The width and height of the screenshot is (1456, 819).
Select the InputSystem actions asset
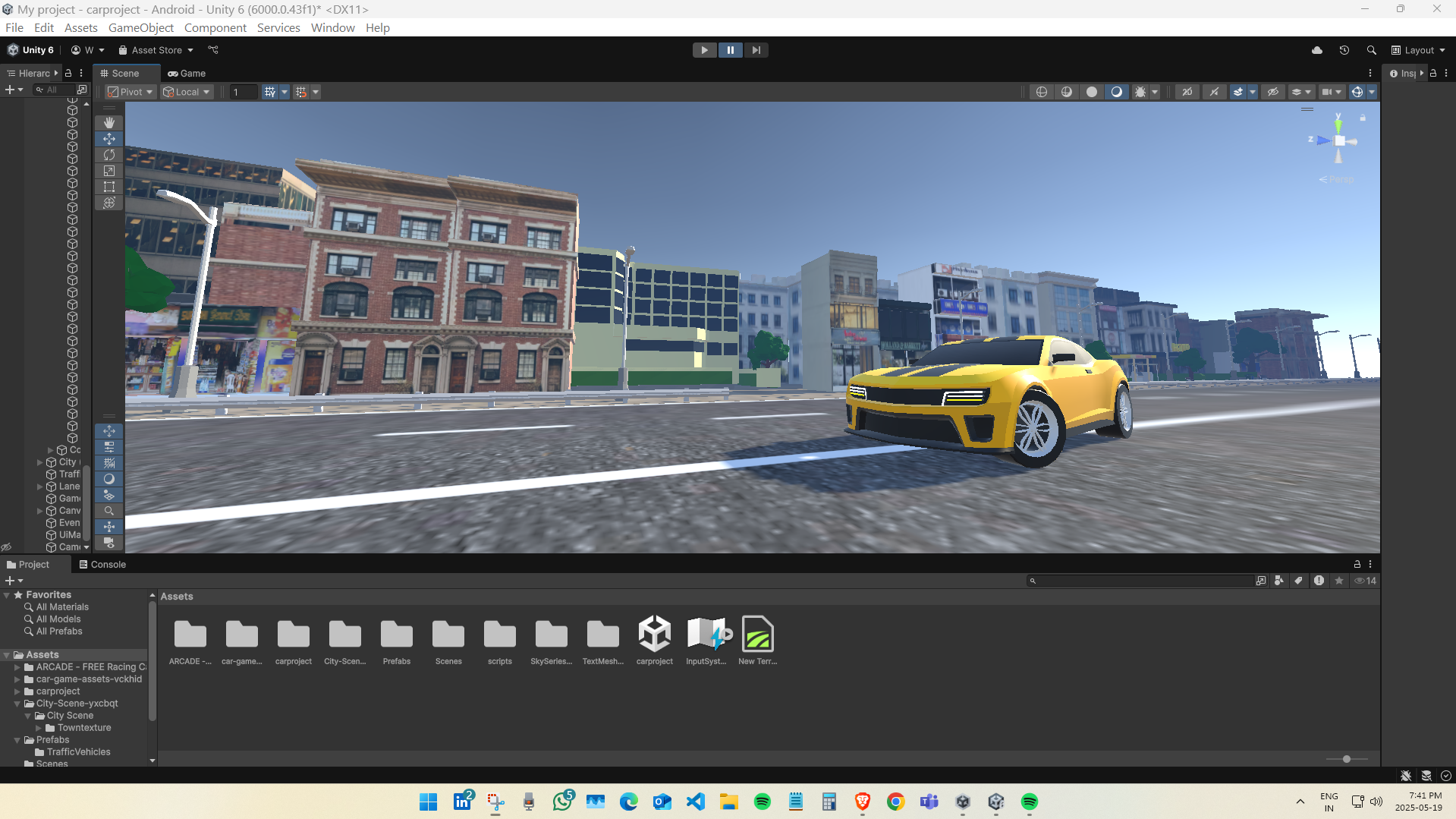tap(706, 641)
